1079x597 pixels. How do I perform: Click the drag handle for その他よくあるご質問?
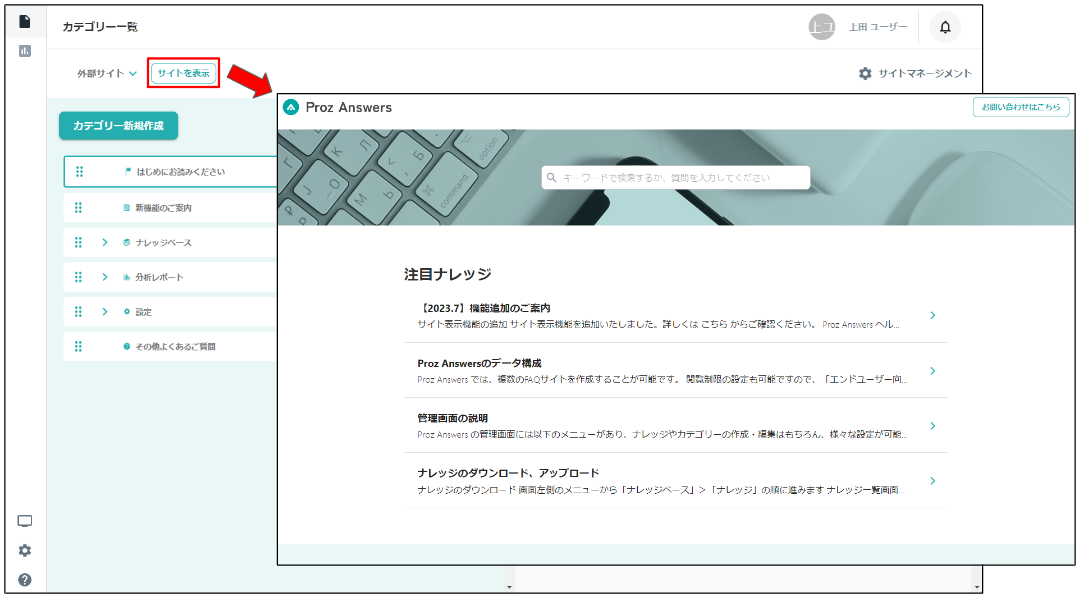(78, 347)
